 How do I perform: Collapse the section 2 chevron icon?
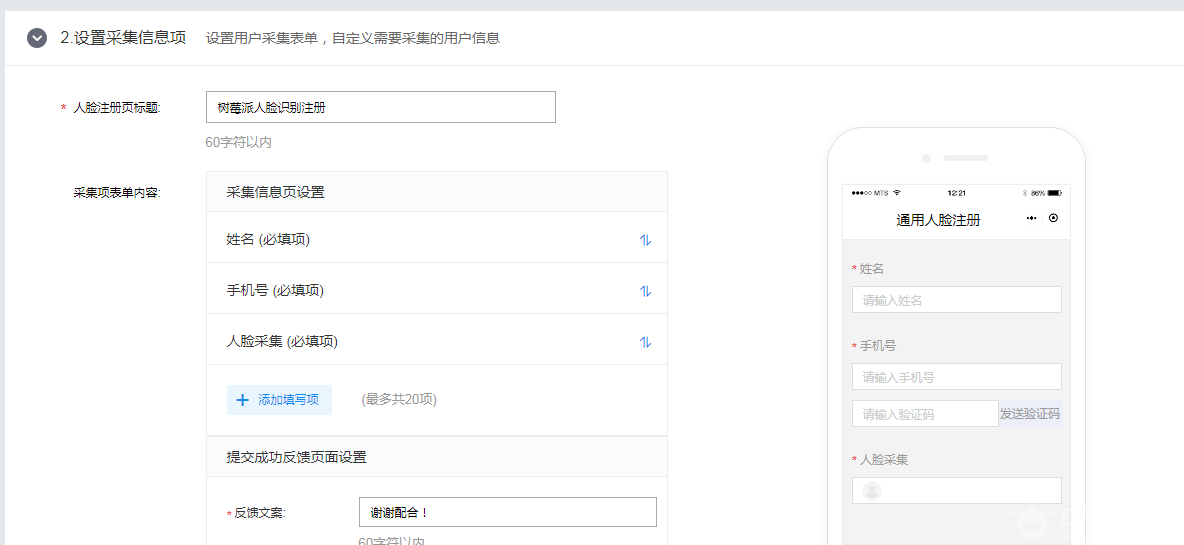(37, 38)
